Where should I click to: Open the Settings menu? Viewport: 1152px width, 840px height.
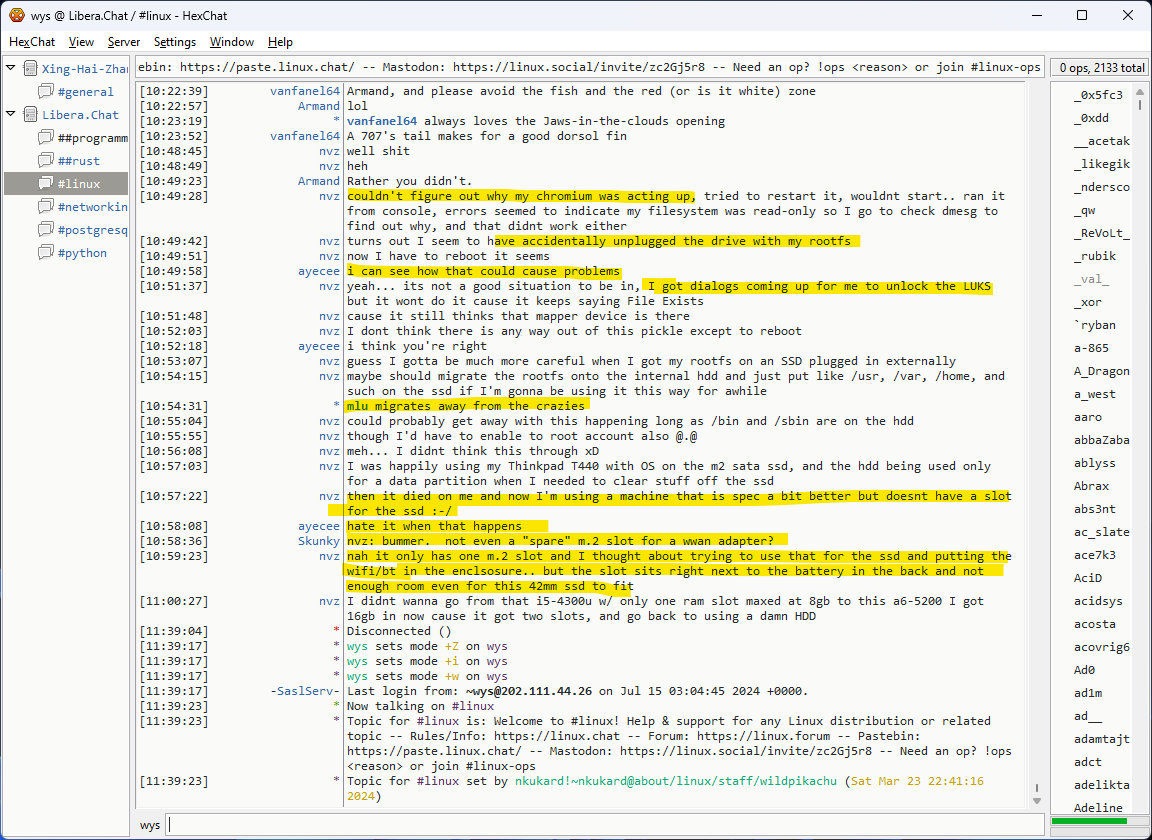(x=175, y=42)
